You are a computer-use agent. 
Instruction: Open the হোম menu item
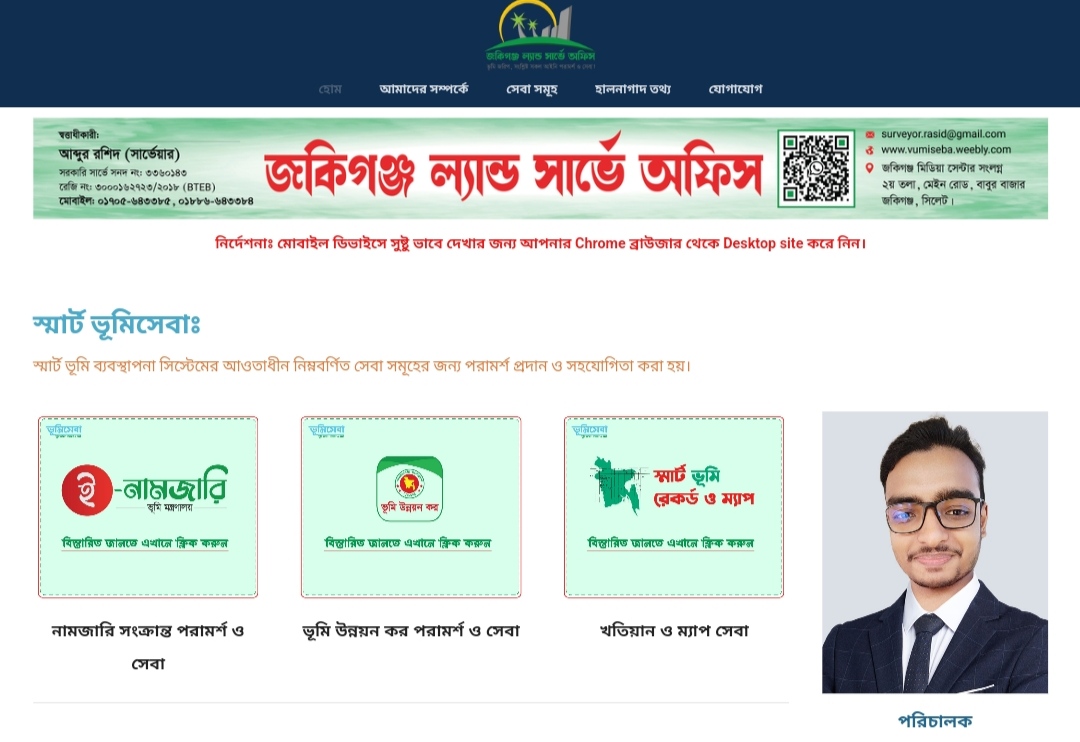tap(330, 89)
